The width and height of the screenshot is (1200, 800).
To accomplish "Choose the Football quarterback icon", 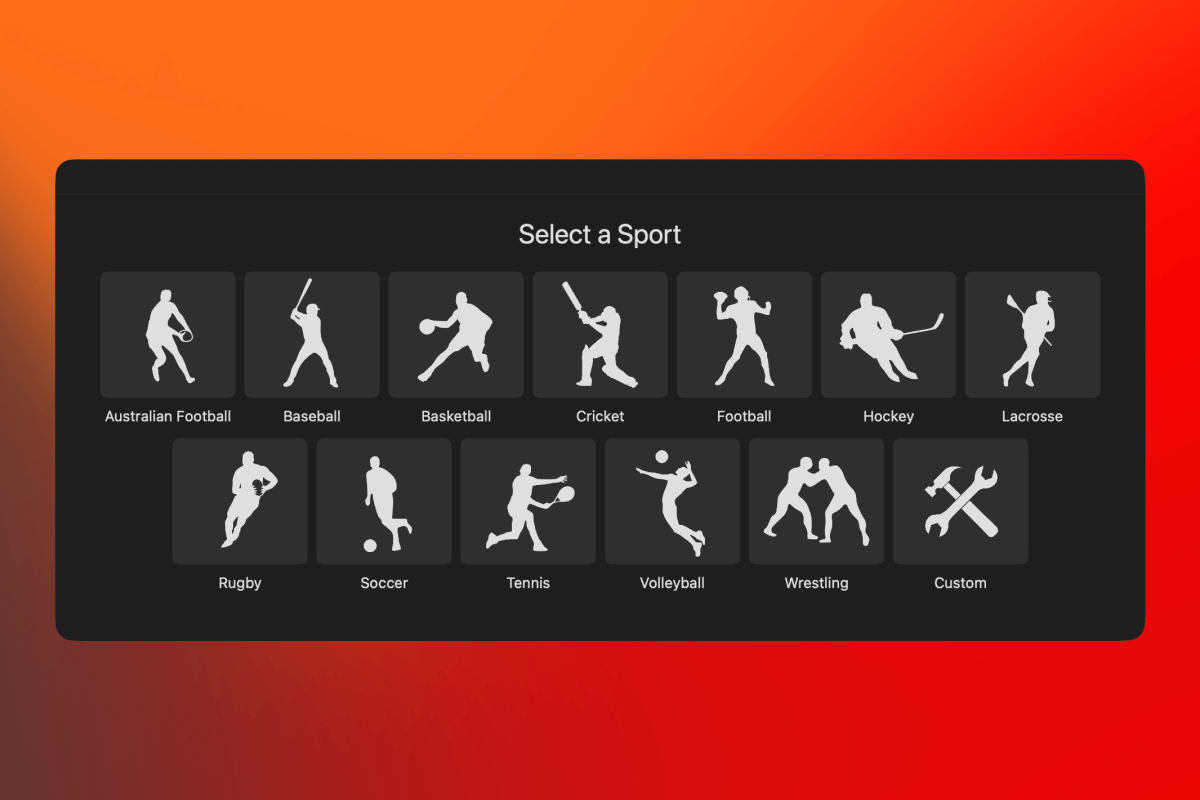I will point(744,335).
